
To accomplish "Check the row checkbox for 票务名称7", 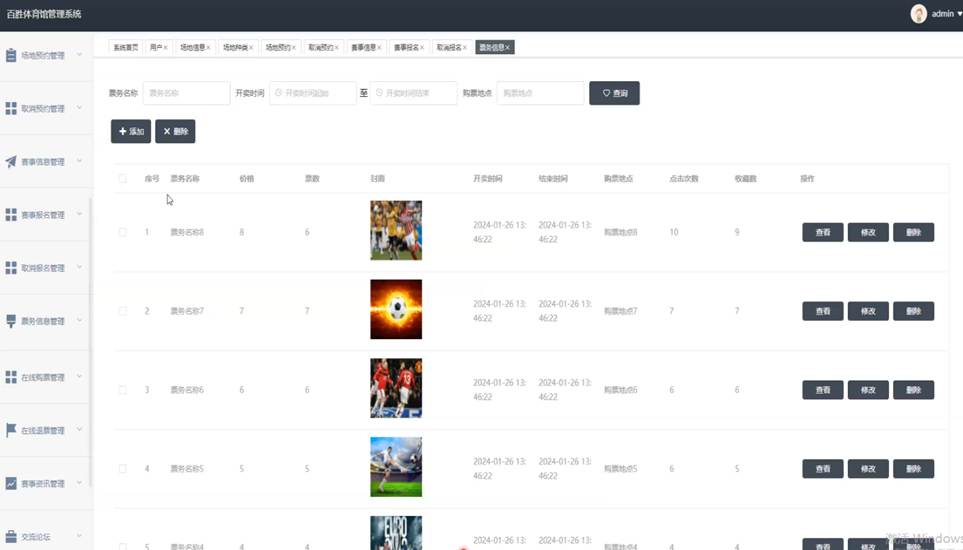I will pos(122,311).
